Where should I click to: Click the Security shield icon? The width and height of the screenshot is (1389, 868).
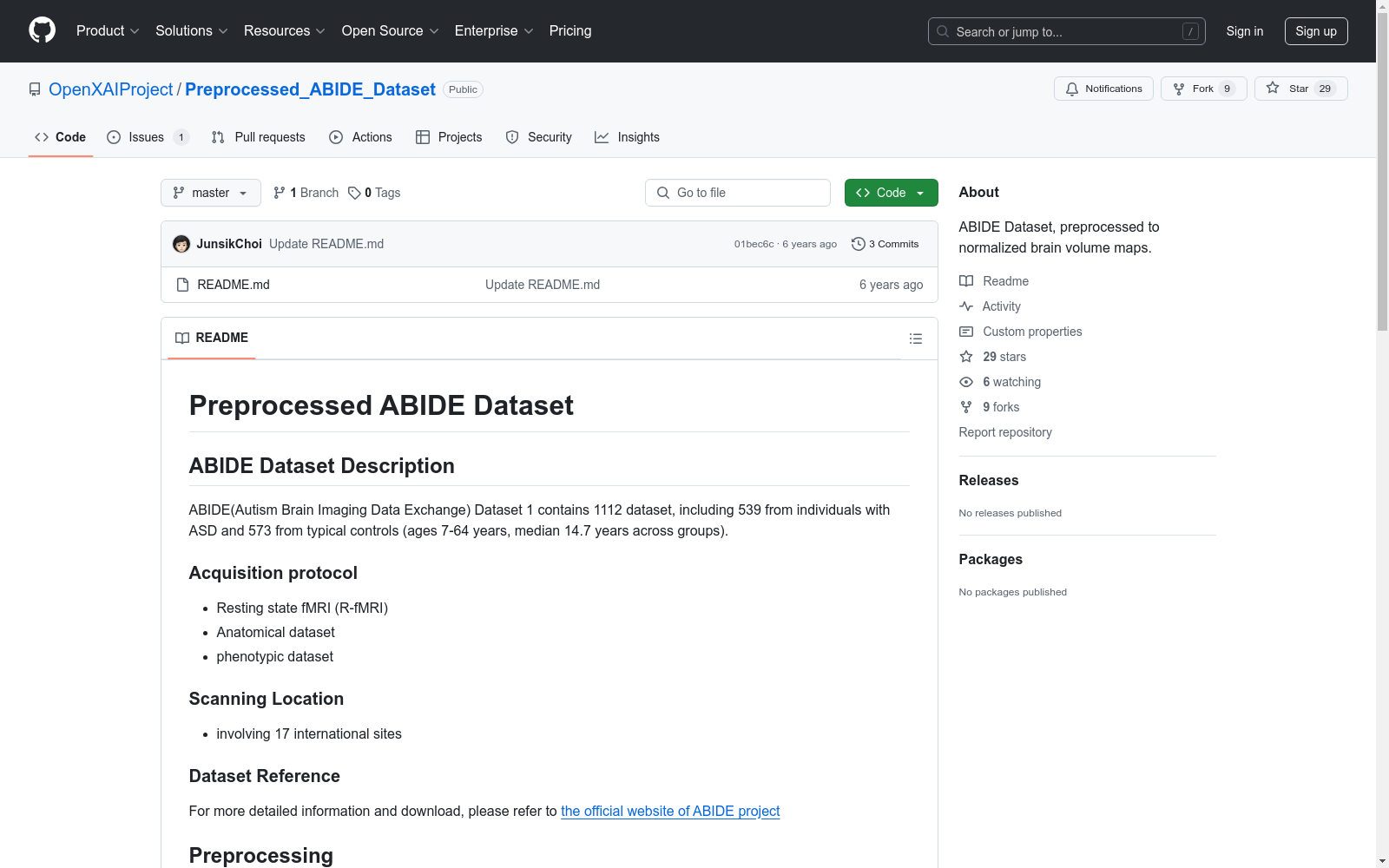511,136
